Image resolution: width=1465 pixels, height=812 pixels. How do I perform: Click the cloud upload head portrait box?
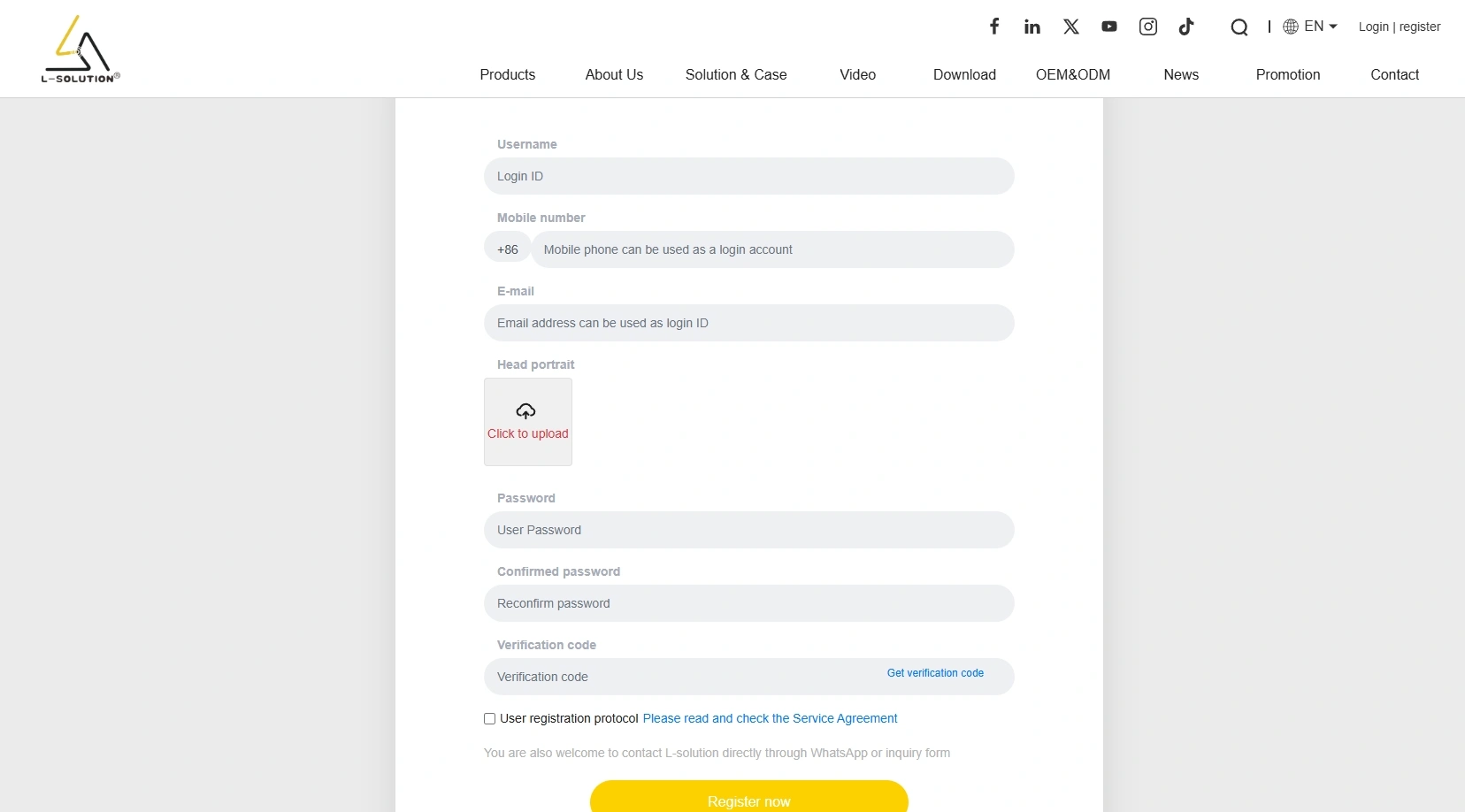tap(528, 422)
